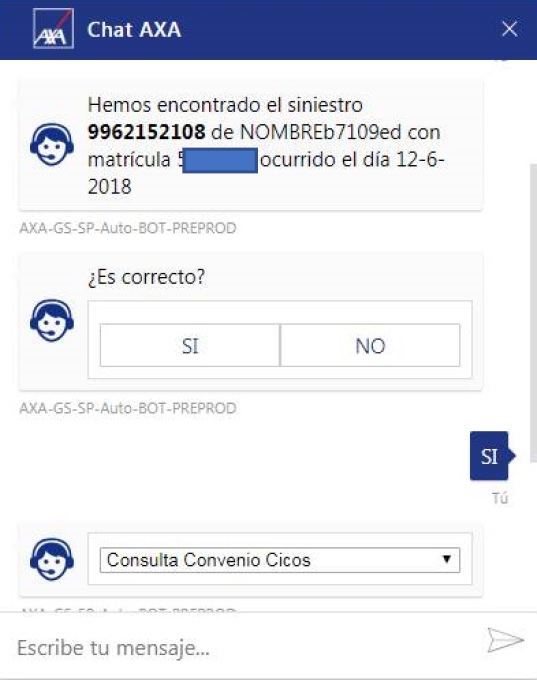Click first AXA-GS-SP-Auto-BOT-PREPROD sender label
Image resolution: width=537 pixels, height=680 pixels.
[128, 228]
